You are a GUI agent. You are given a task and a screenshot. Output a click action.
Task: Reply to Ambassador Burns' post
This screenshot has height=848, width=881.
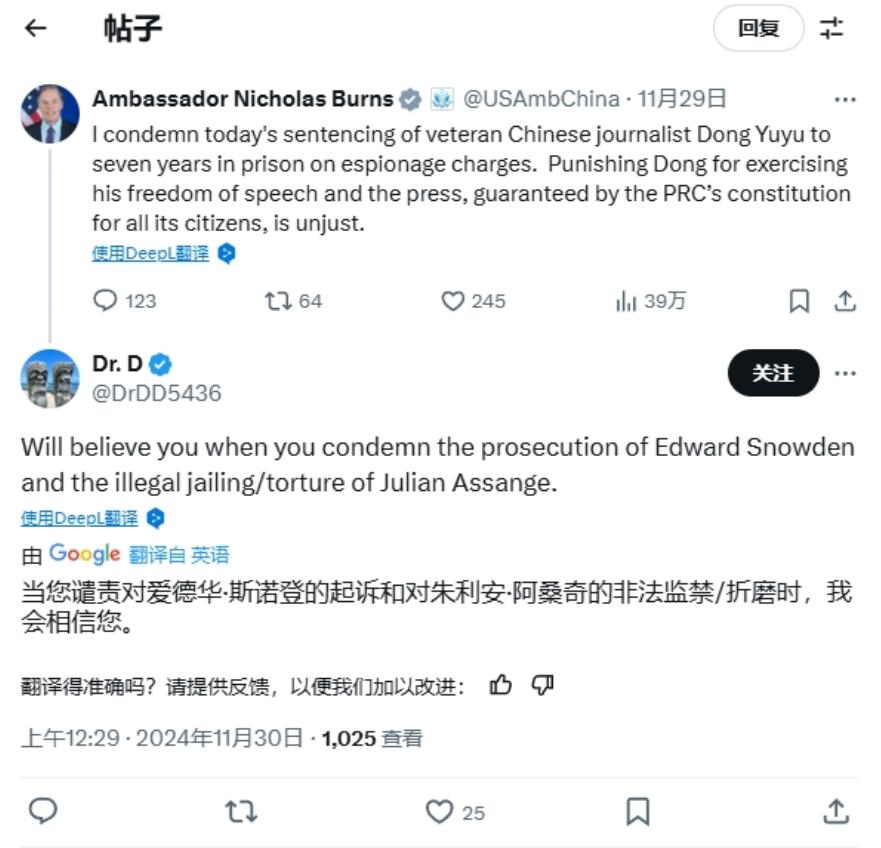click(124, 301)
